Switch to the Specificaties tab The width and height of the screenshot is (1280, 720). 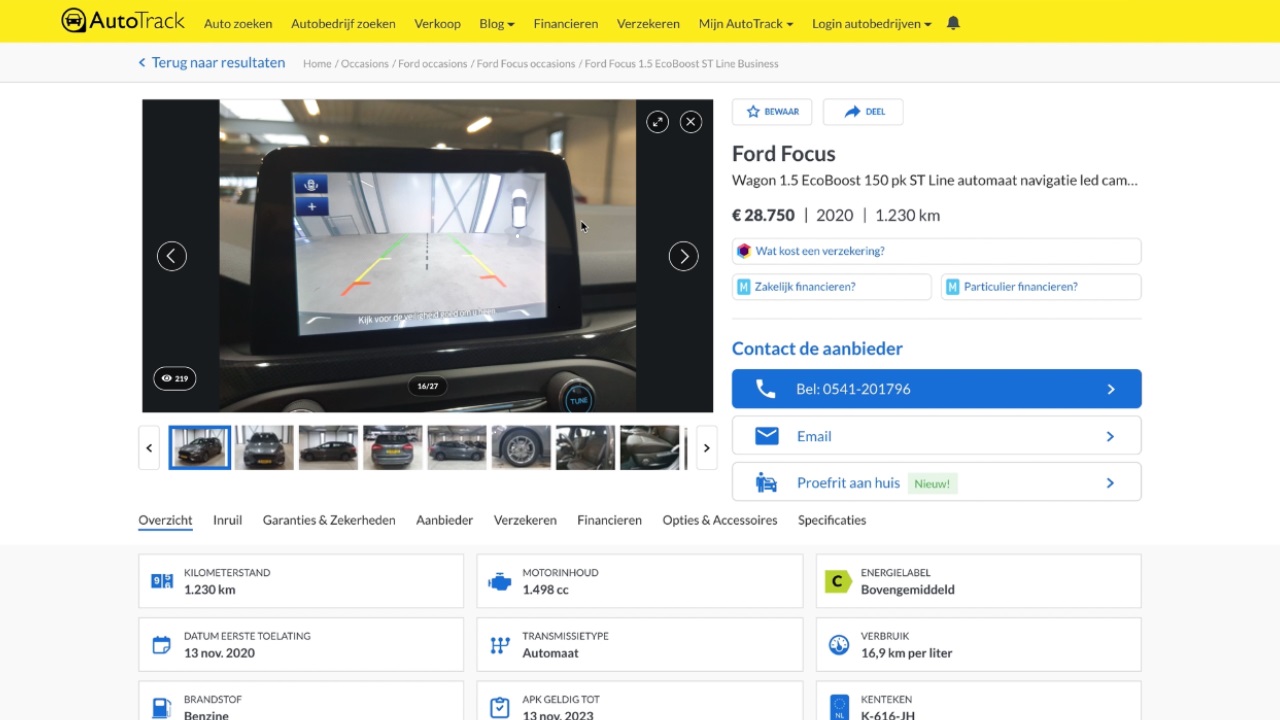[x=831, y=520]
